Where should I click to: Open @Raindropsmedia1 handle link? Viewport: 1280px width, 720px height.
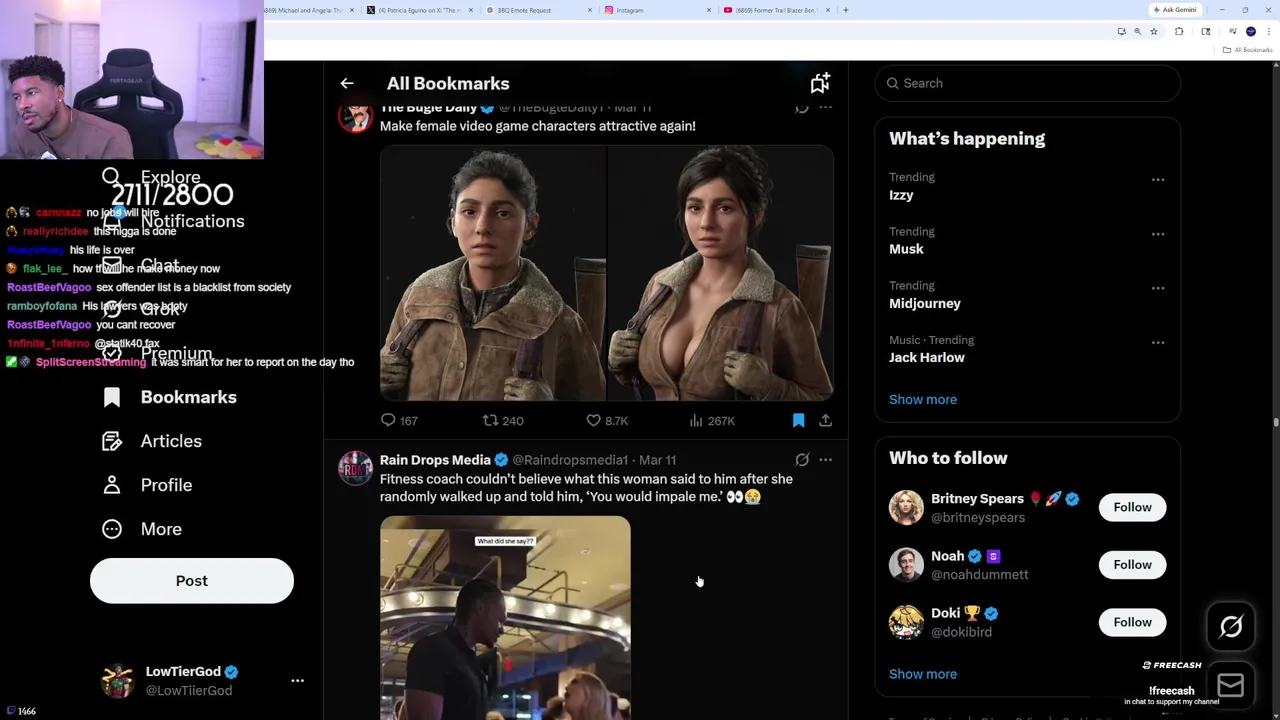pos(570,460)
